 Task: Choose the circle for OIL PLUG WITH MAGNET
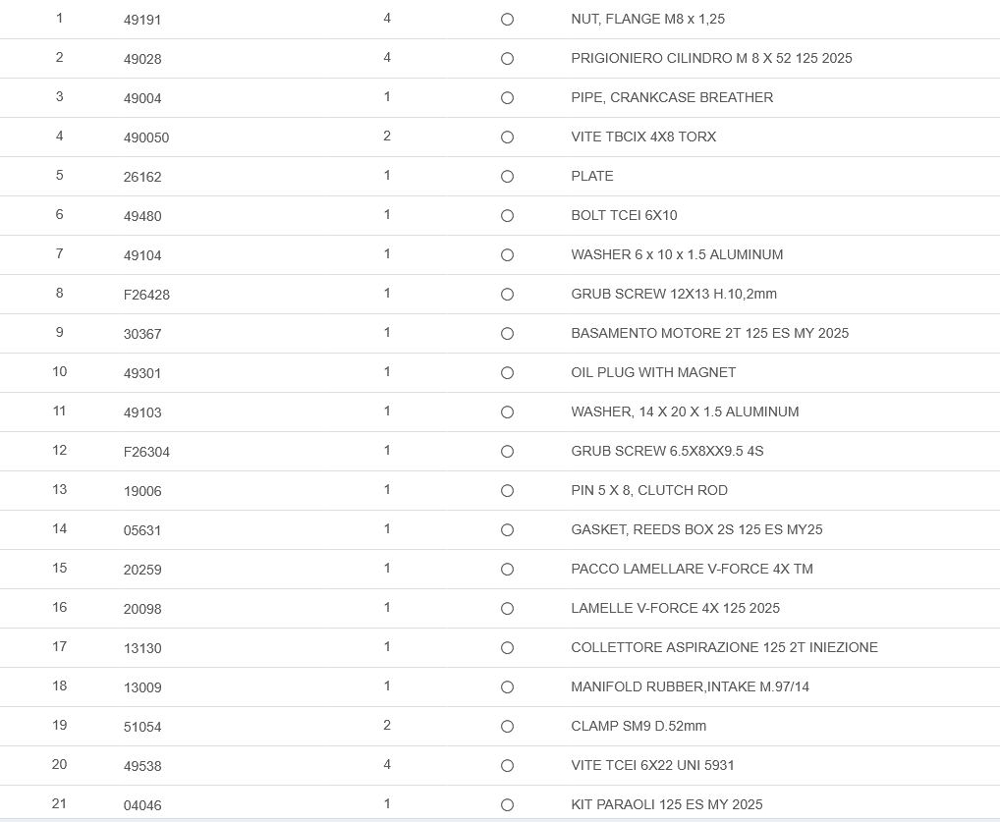point(507,373)
